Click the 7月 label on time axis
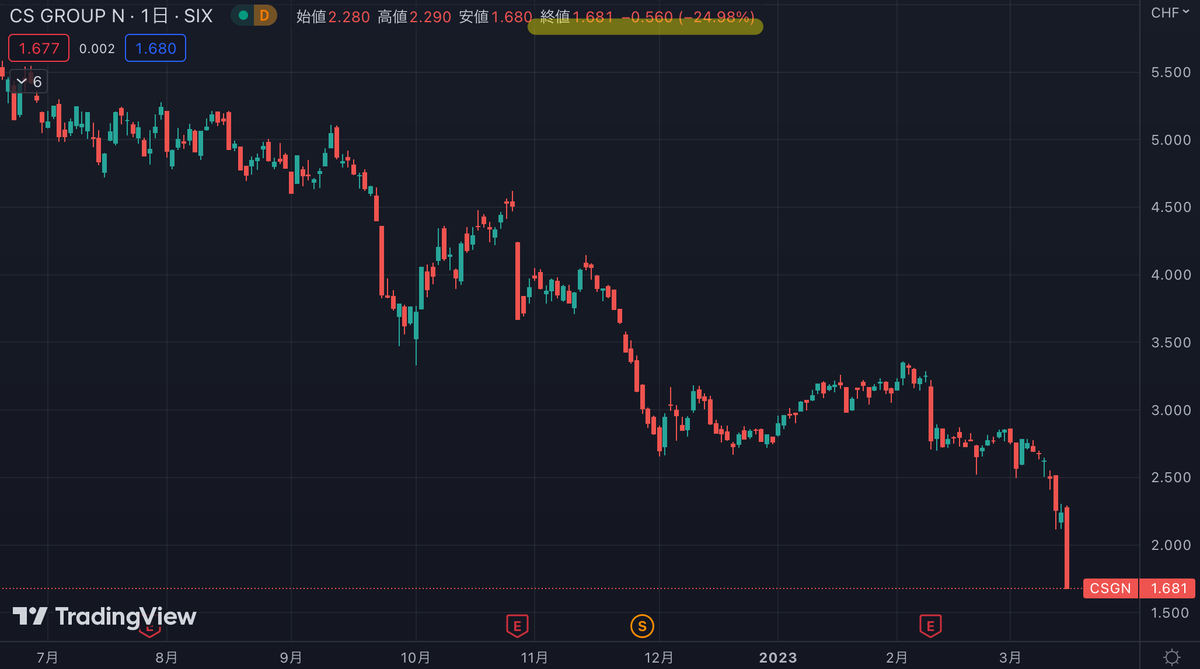 (46, 657)
